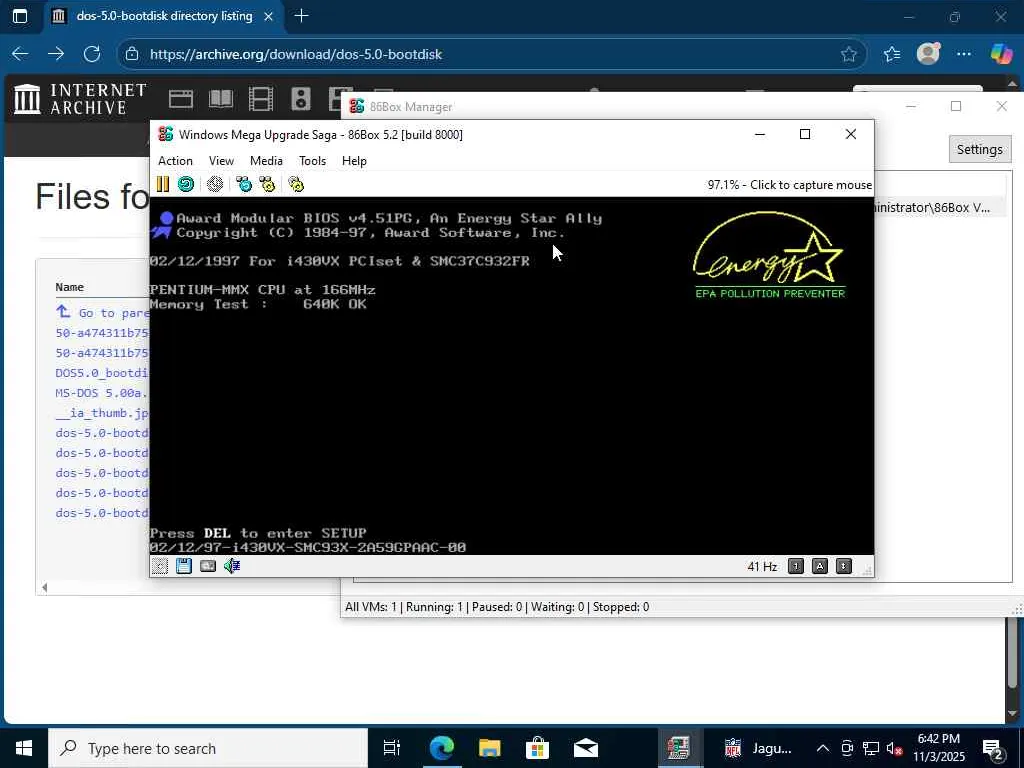
Task: Hit the teal hard reset icon in 86Box toolbar
Action: click(x=186, y=184)
